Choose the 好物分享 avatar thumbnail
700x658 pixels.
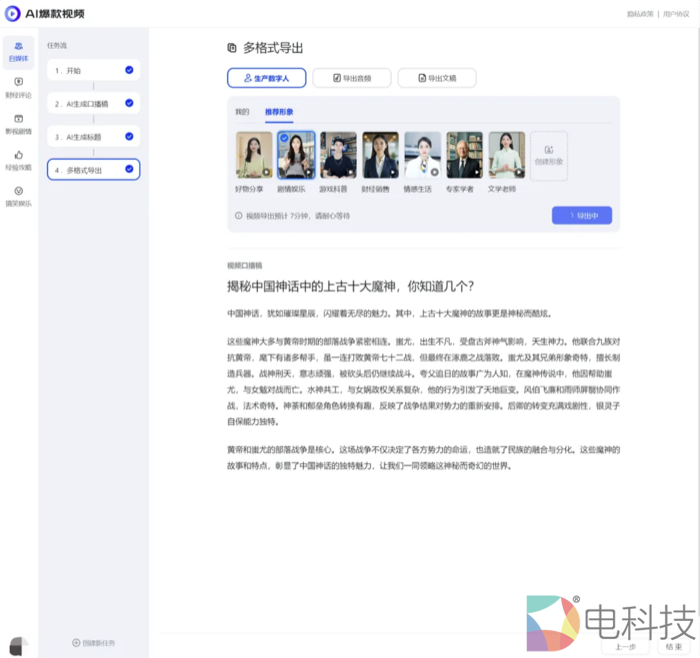click(253, 156)
